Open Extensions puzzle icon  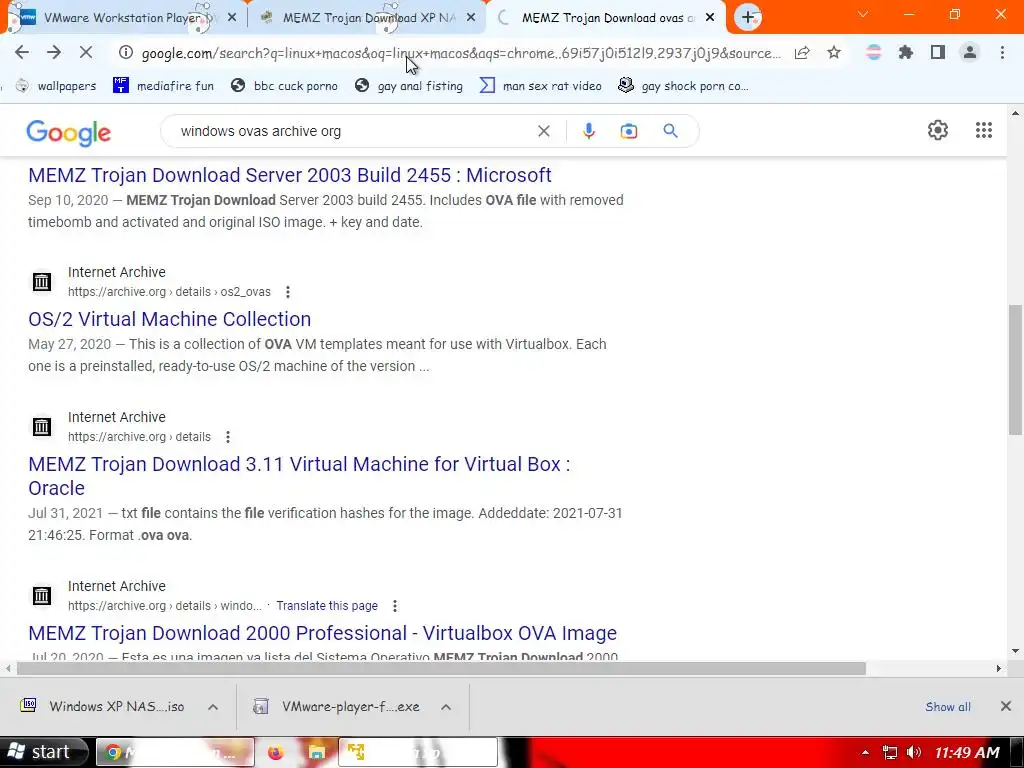coord(905,53)
